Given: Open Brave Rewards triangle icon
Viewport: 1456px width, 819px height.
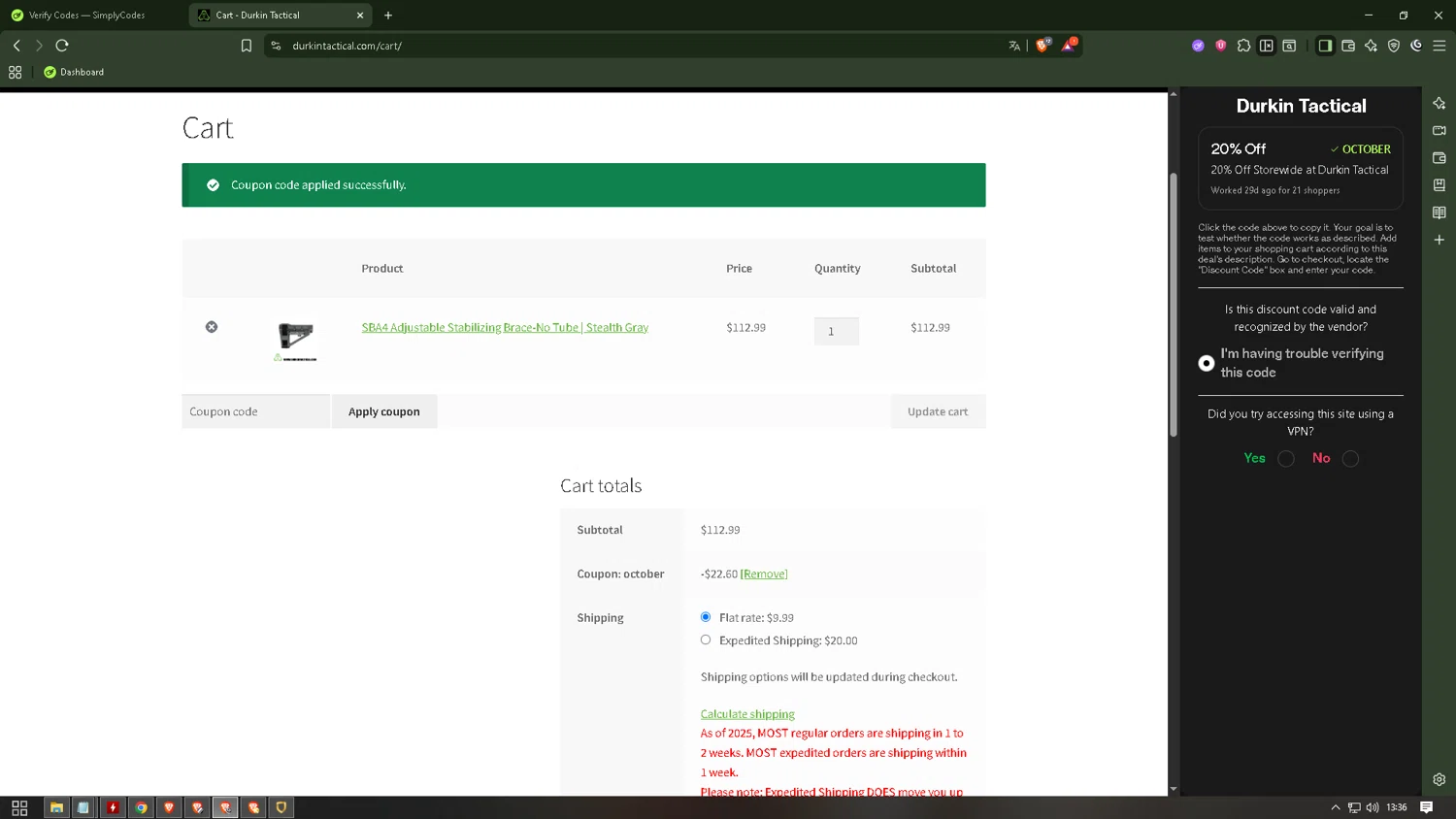Looking at the screenshot, I should click(x=1069, y=45).
